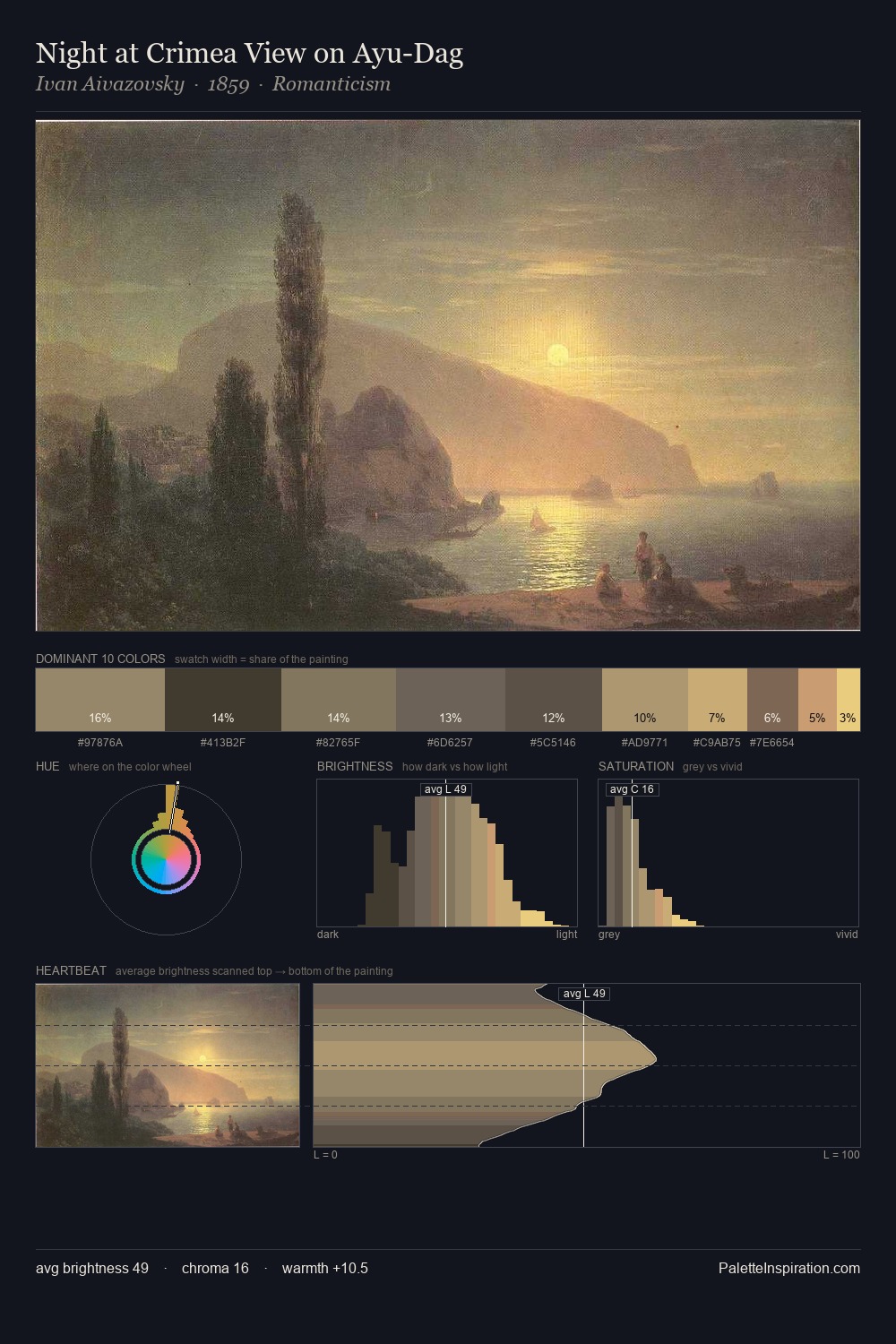Image resolution: width=896 pixels, height=1344 pixels.
Task: Click the hex code '#AD9771'
Action: point(645,743)
